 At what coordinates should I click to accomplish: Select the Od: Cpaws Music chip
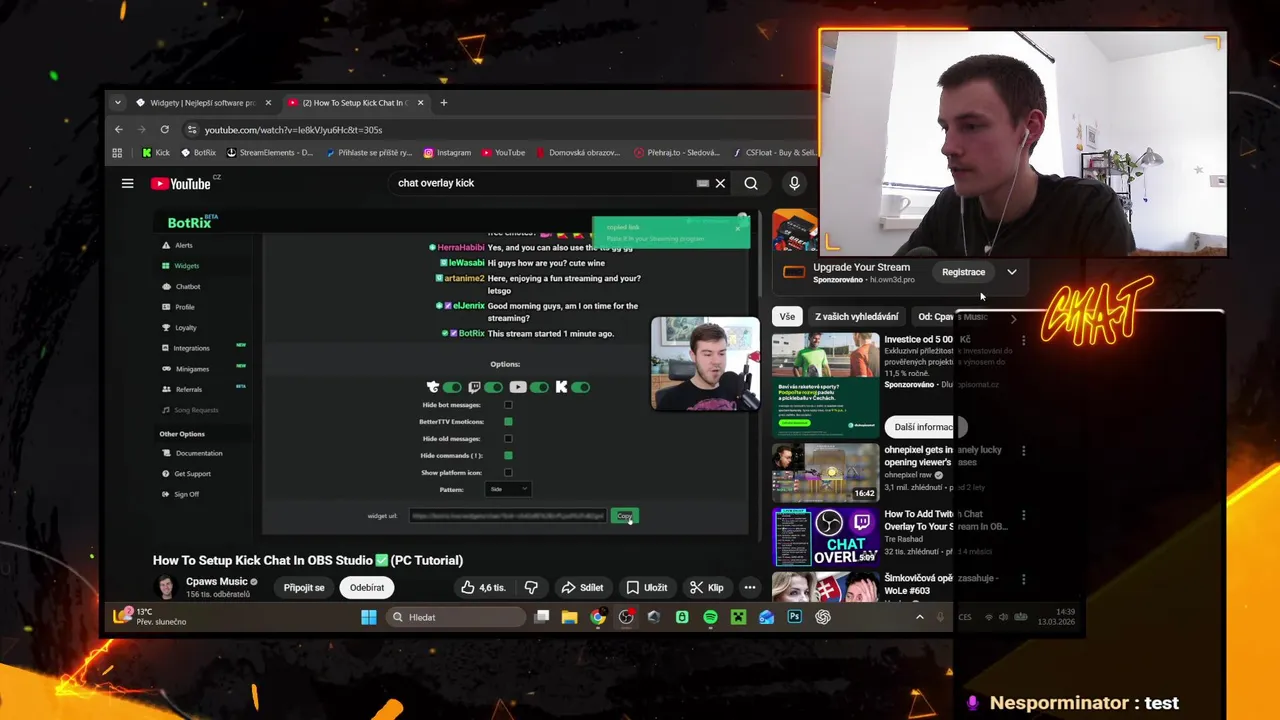pyautogui.click(x=953, y=317)
